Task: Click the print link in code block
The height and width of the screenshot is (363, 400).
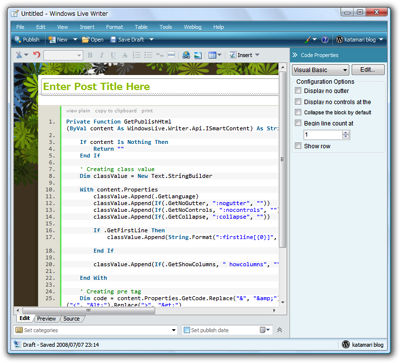Action: (147, 111)
